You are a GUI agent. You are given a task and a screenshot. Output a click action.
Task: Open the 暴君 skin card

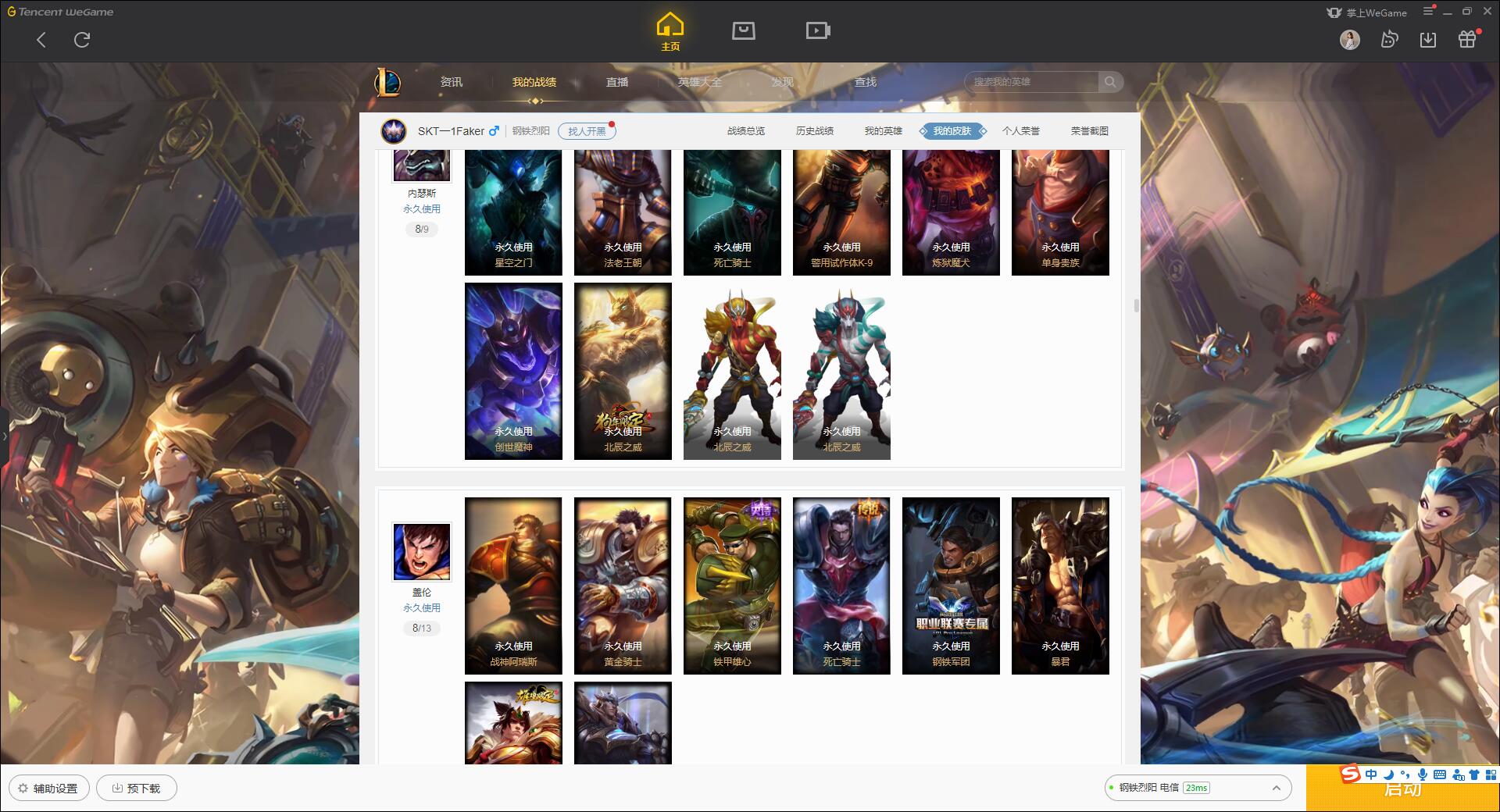coord(1060,586)
